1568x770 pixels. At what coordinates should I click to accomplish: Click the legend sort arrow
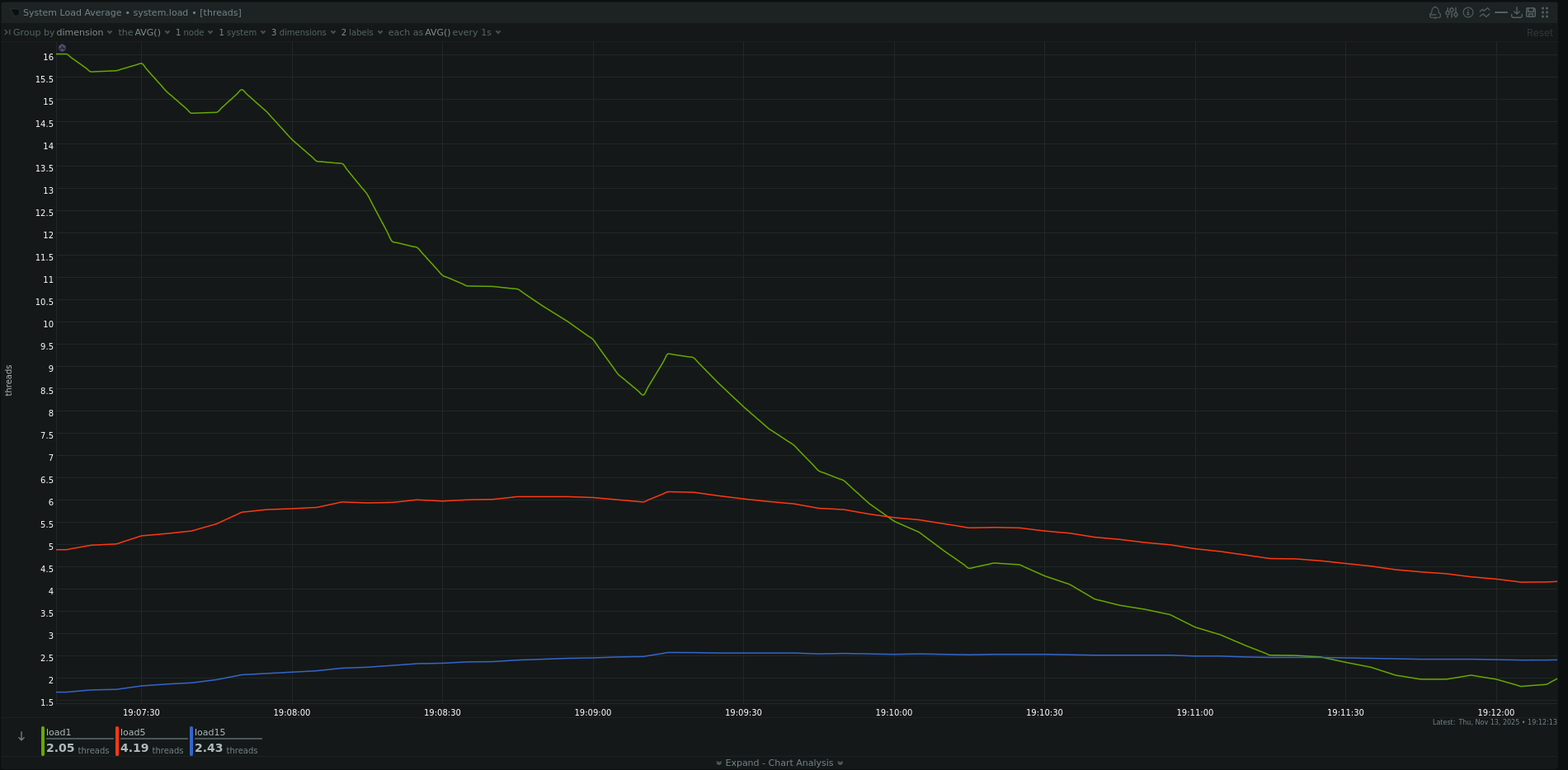pos(21,736)
